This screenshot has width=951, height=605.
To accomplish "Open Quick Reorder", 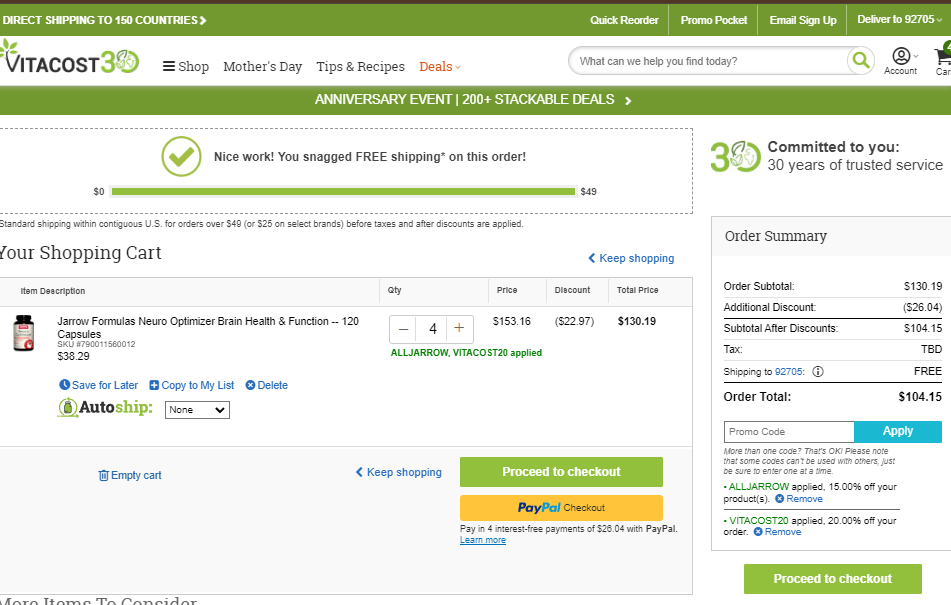I will 624,20.
